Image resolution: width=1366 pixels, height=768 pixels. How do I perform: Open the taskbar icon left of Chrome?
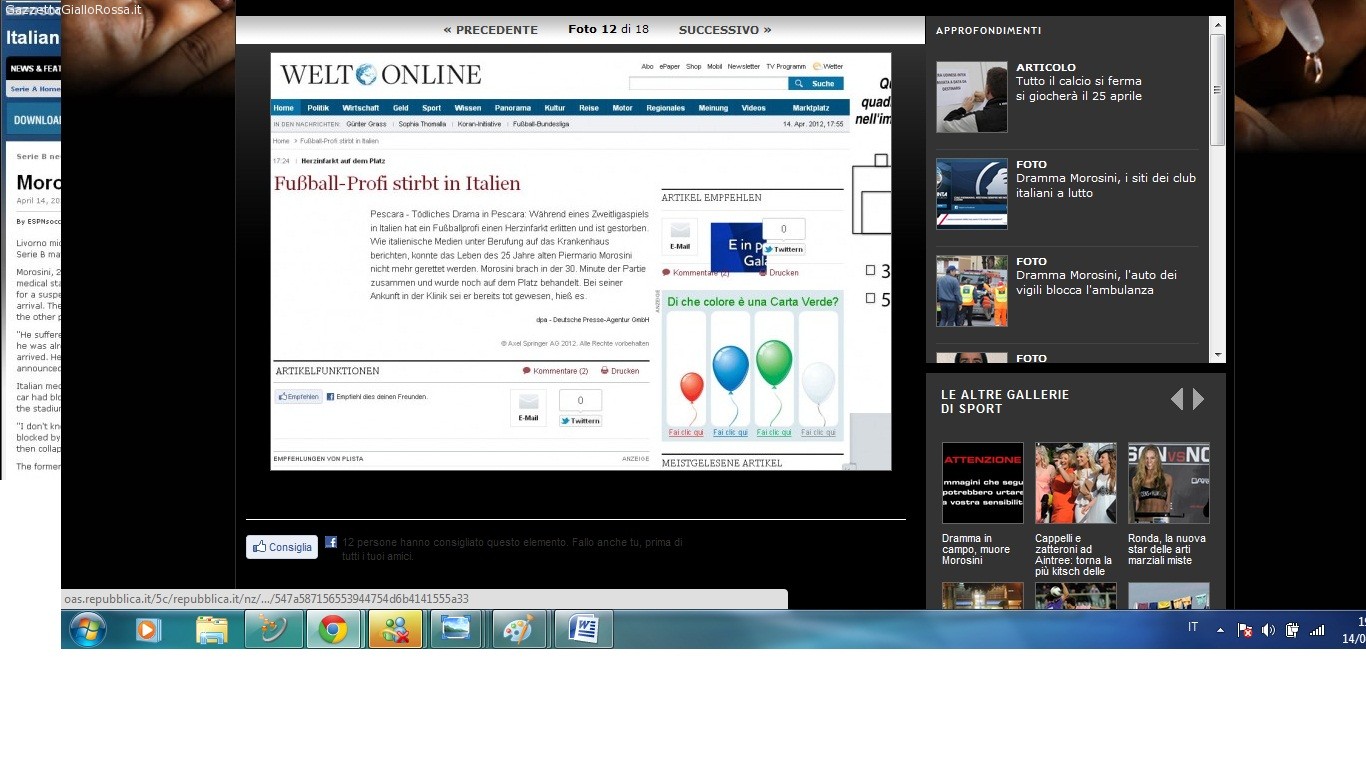click(274, 630)
